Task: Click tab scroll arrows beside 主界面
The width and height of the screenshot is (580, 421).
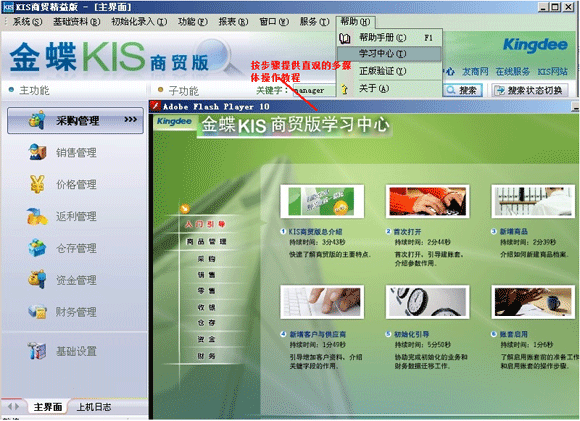Action: click(x=13, y=407)
